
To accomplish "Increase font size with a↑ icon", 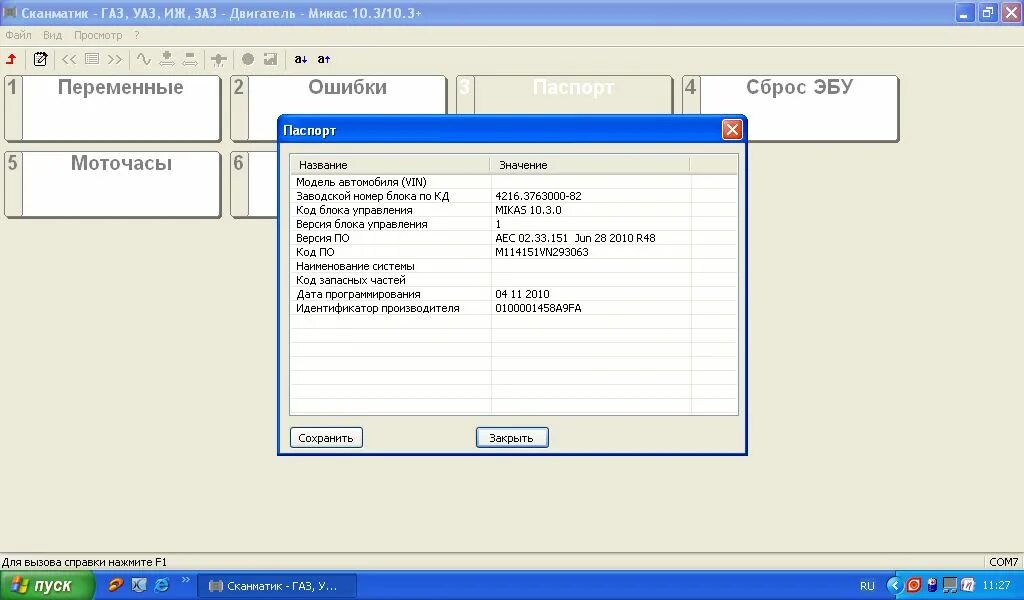I will (x=324, y=59).
